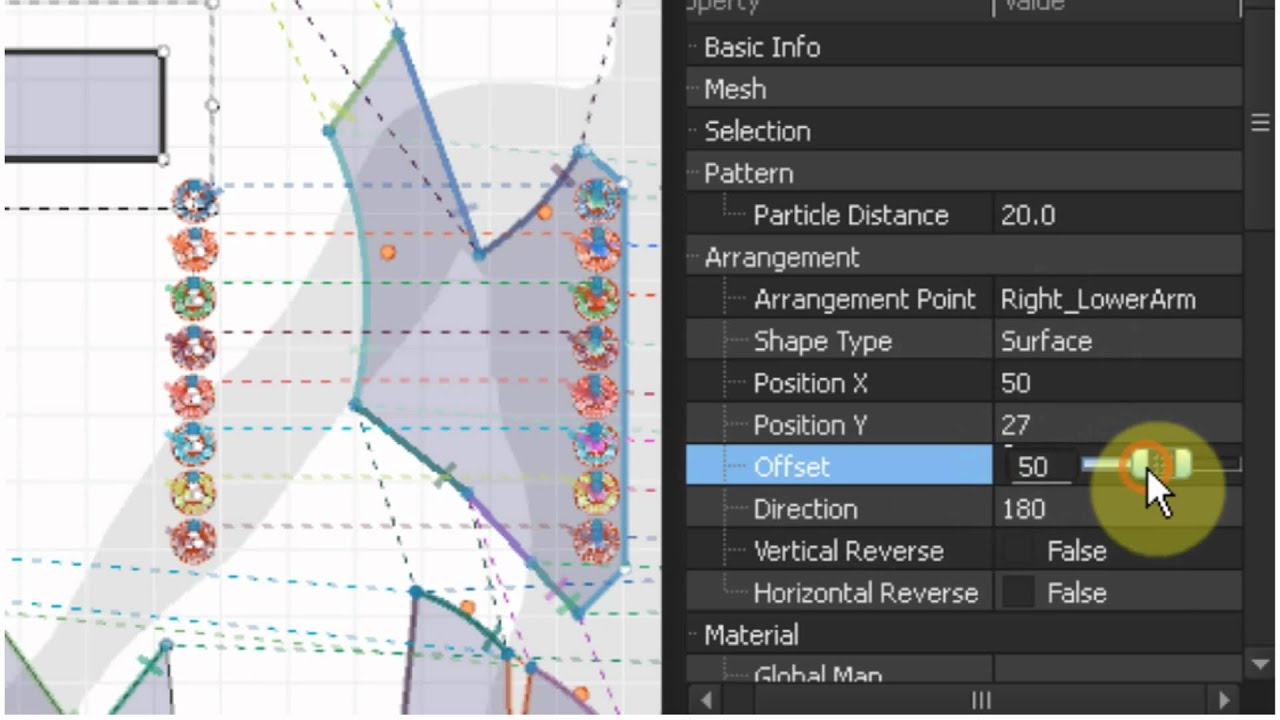Click the Particle Distance value field
1280x720 pixels.
tap(1117, 215)
